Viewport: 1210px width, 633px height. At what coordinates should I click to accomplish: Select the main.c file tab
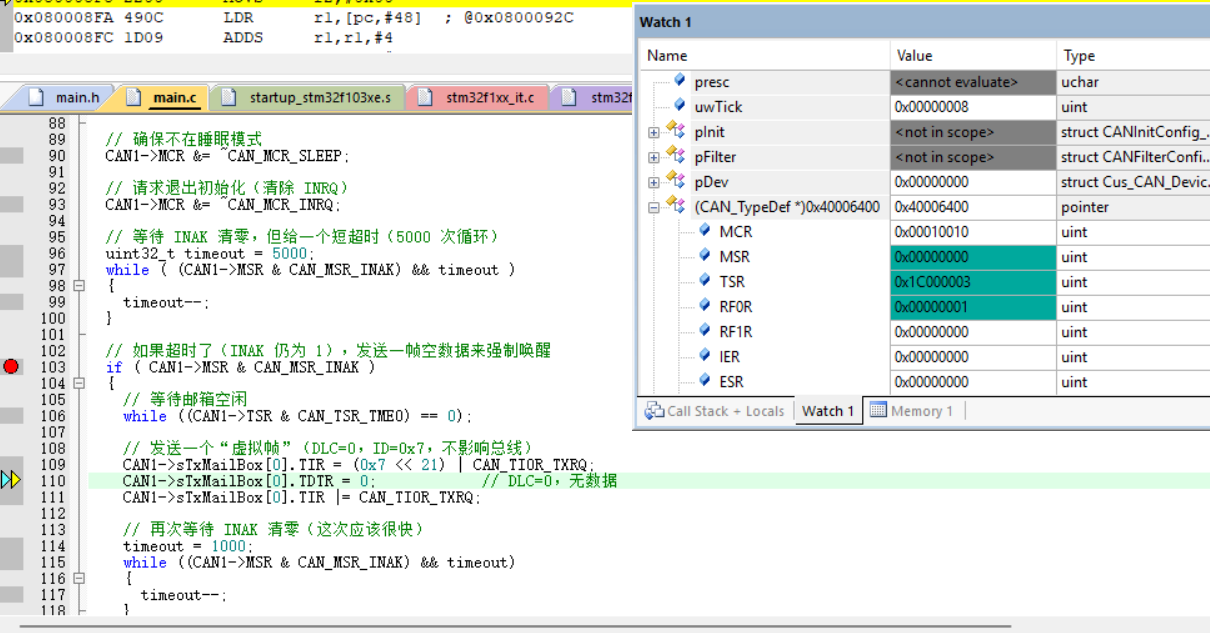tap(163, 97)
